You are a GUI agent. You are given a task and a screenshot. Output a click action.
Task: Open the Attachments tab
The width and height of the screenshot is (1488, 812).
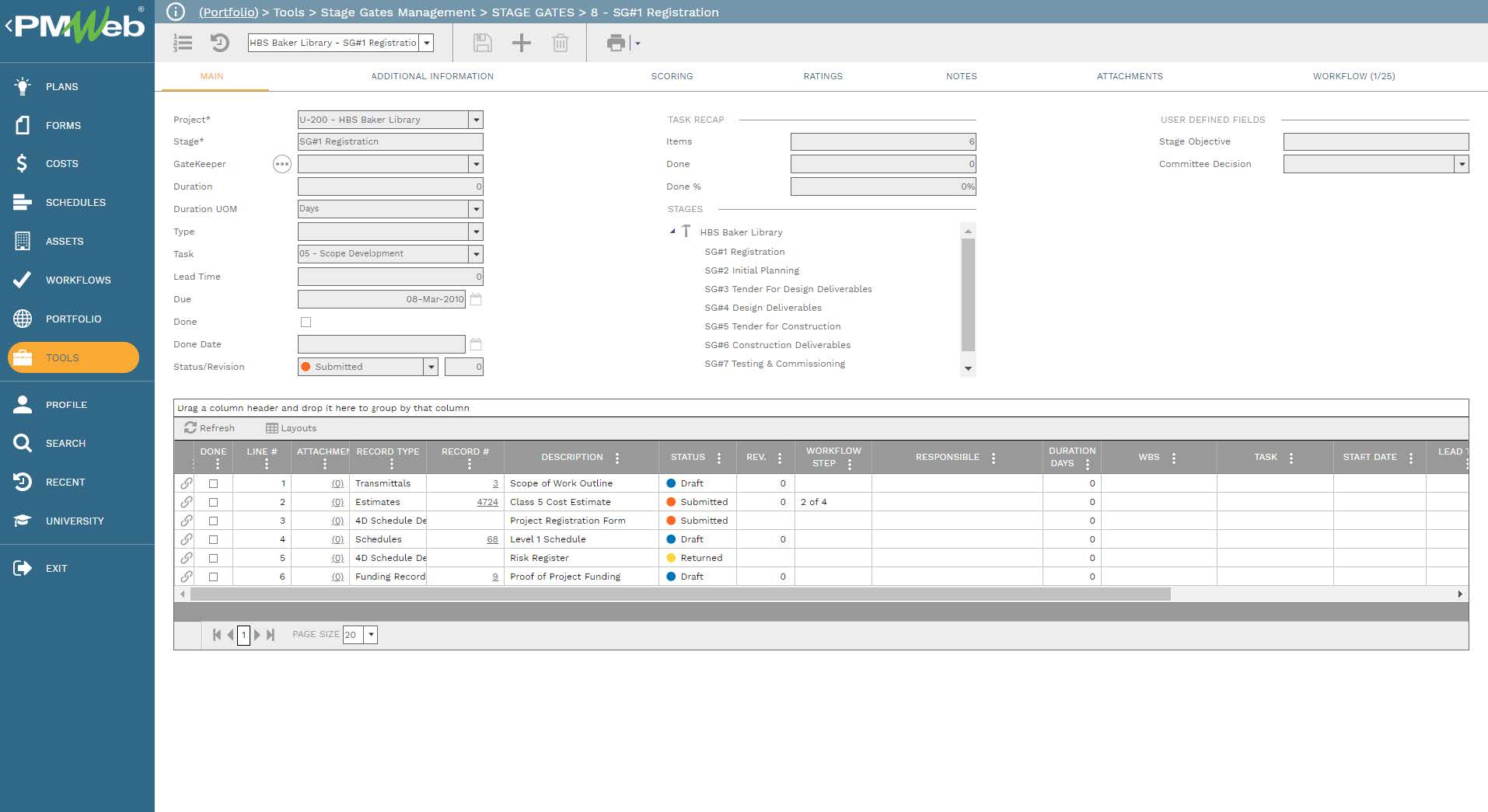1130,76
